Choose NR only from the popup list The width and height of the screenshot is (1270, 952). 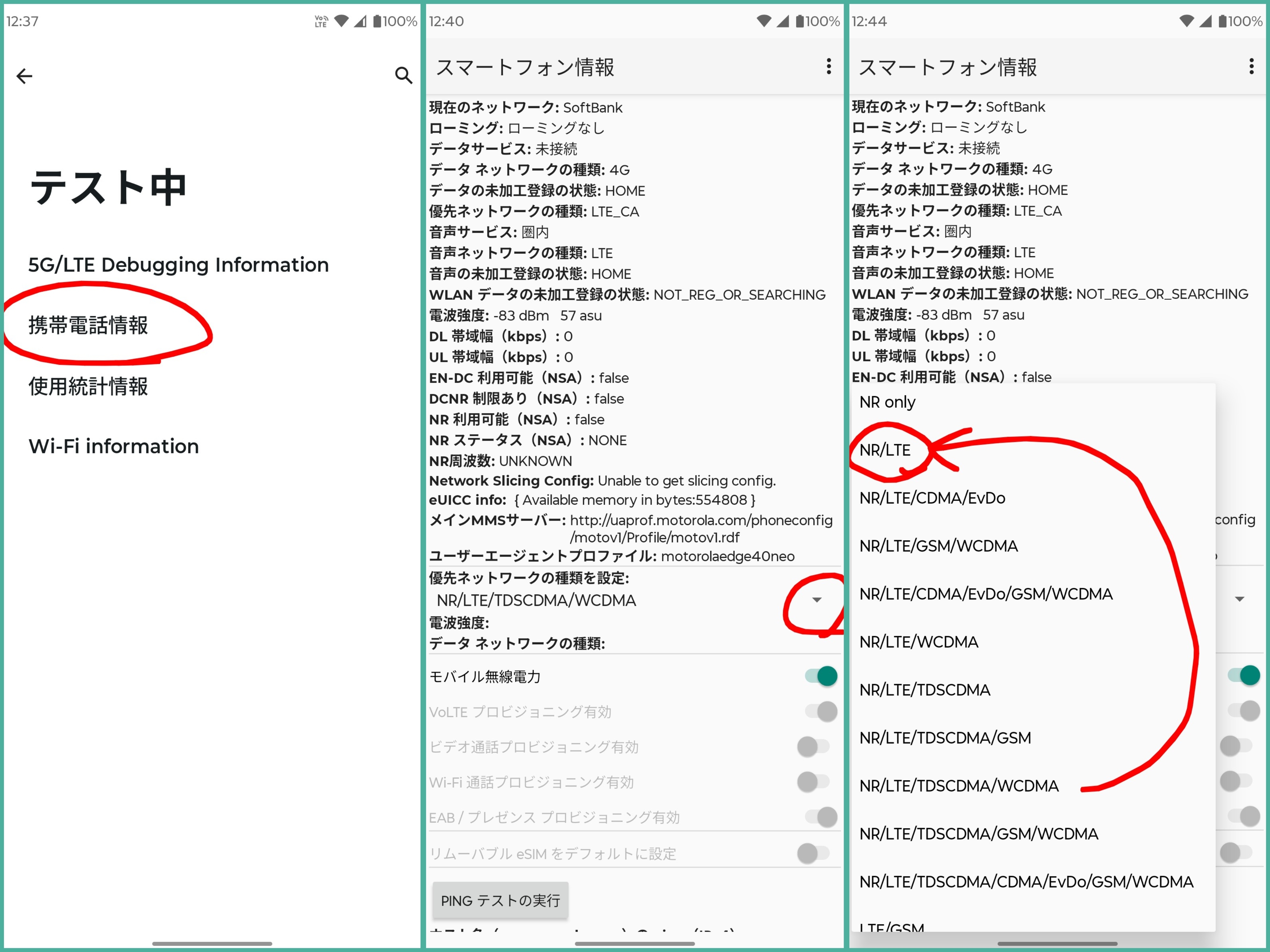[x=887, y=402]
